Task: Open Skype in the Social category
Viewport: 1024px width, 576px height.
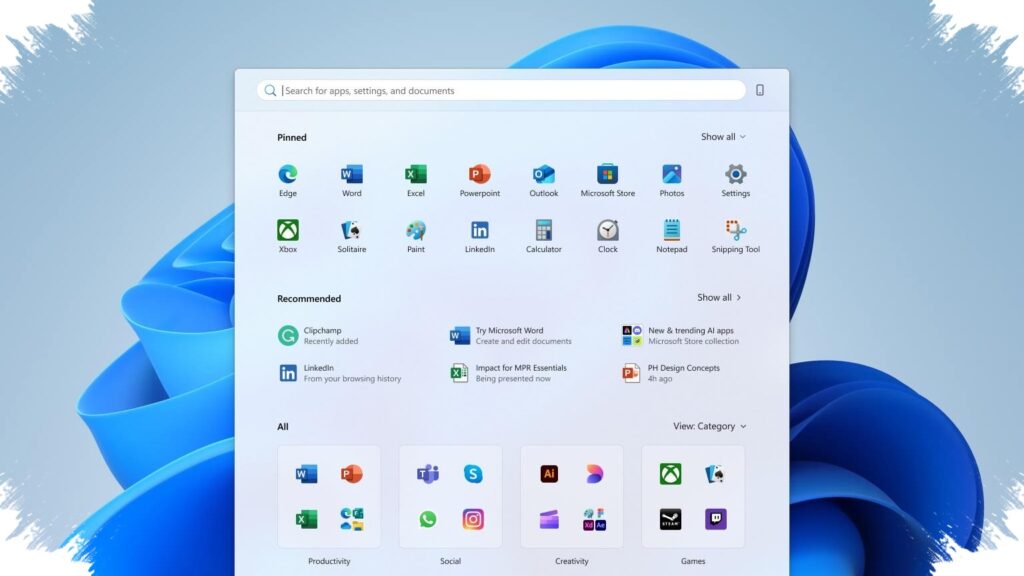Action: [473, 473]
